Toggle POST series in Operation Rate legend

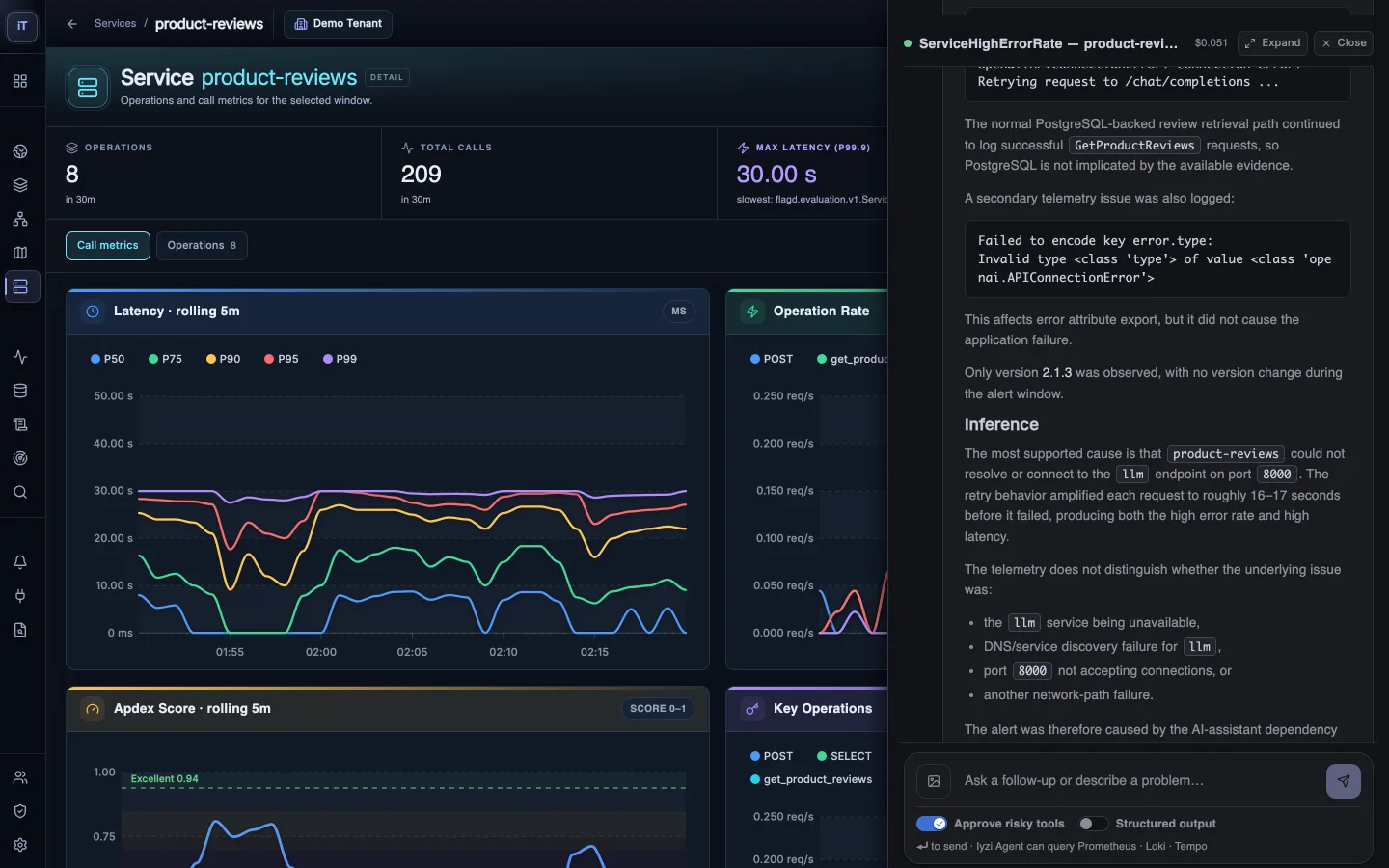772,359
